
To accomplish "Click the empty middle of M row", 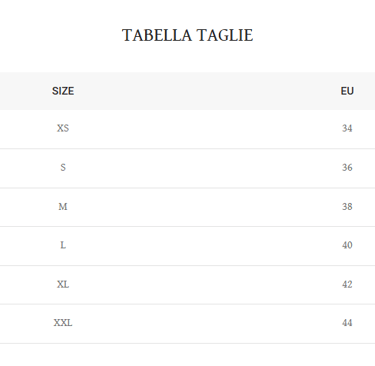I will pyautogui.click(x=205, y=207).
